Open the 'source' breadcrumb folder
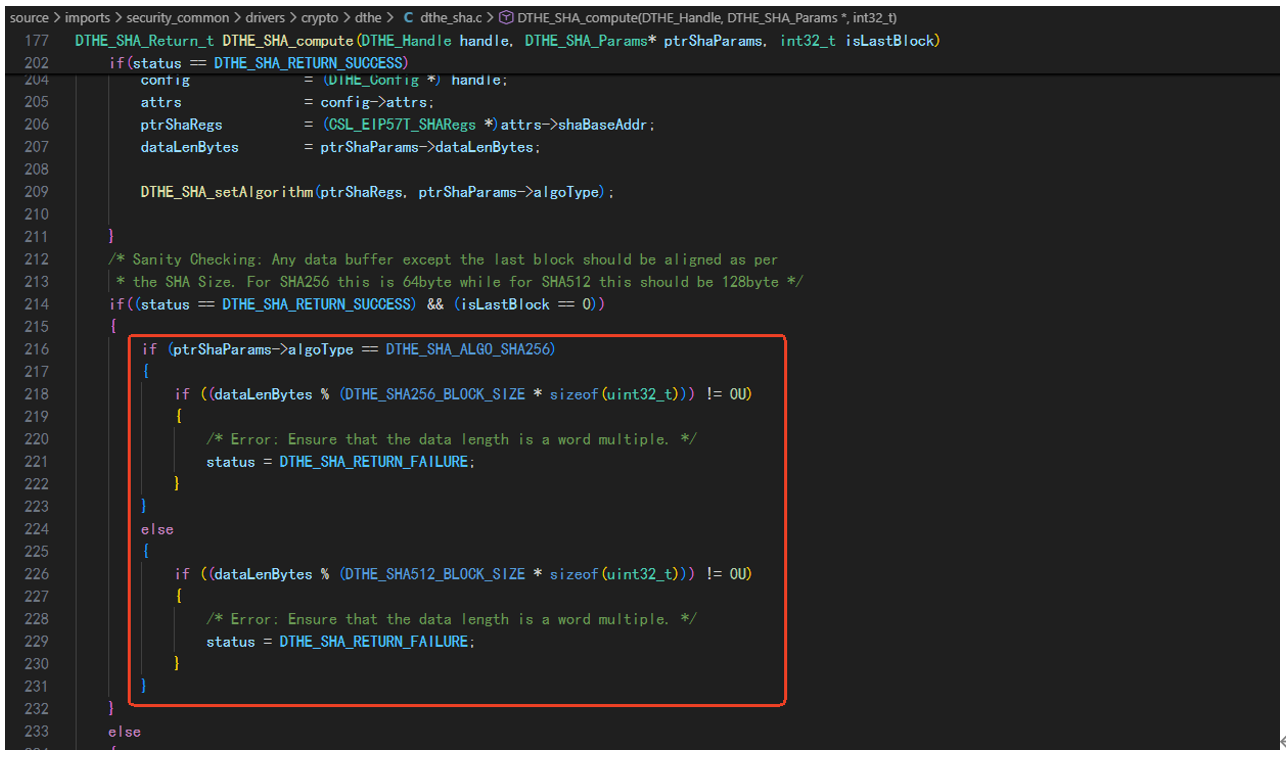 pos(29,18)
